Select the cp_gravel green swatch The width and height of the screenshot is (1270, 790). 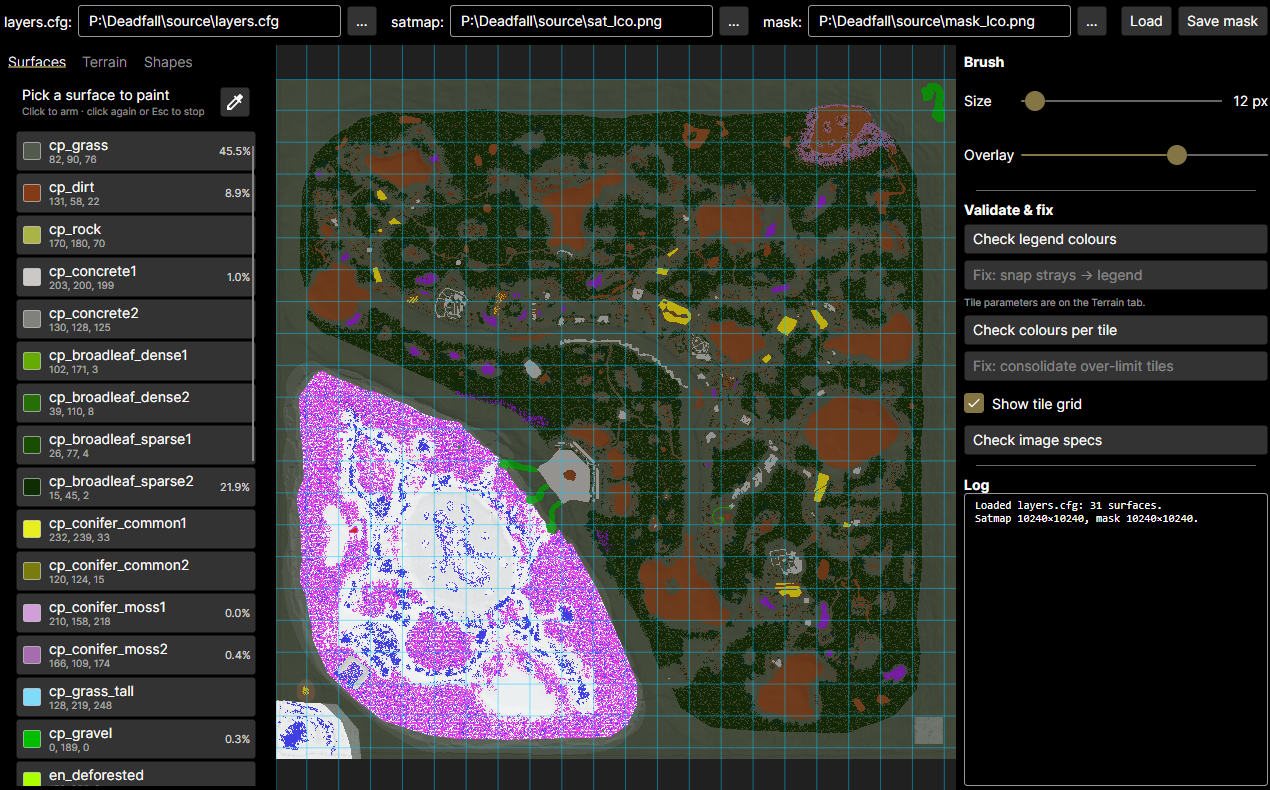click(x=32, y=739)
